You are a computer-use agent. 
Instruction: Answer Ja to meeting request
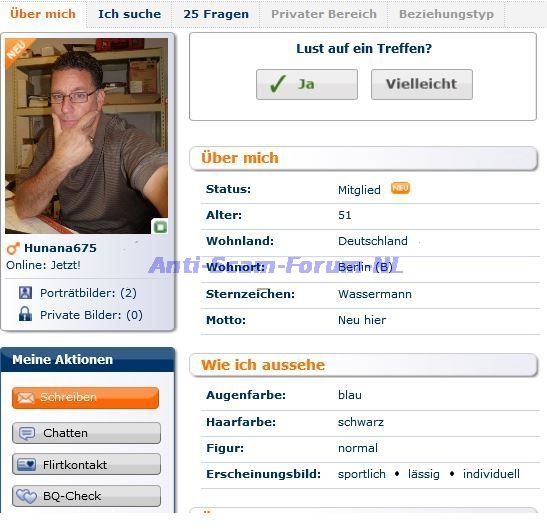[307, 84]
